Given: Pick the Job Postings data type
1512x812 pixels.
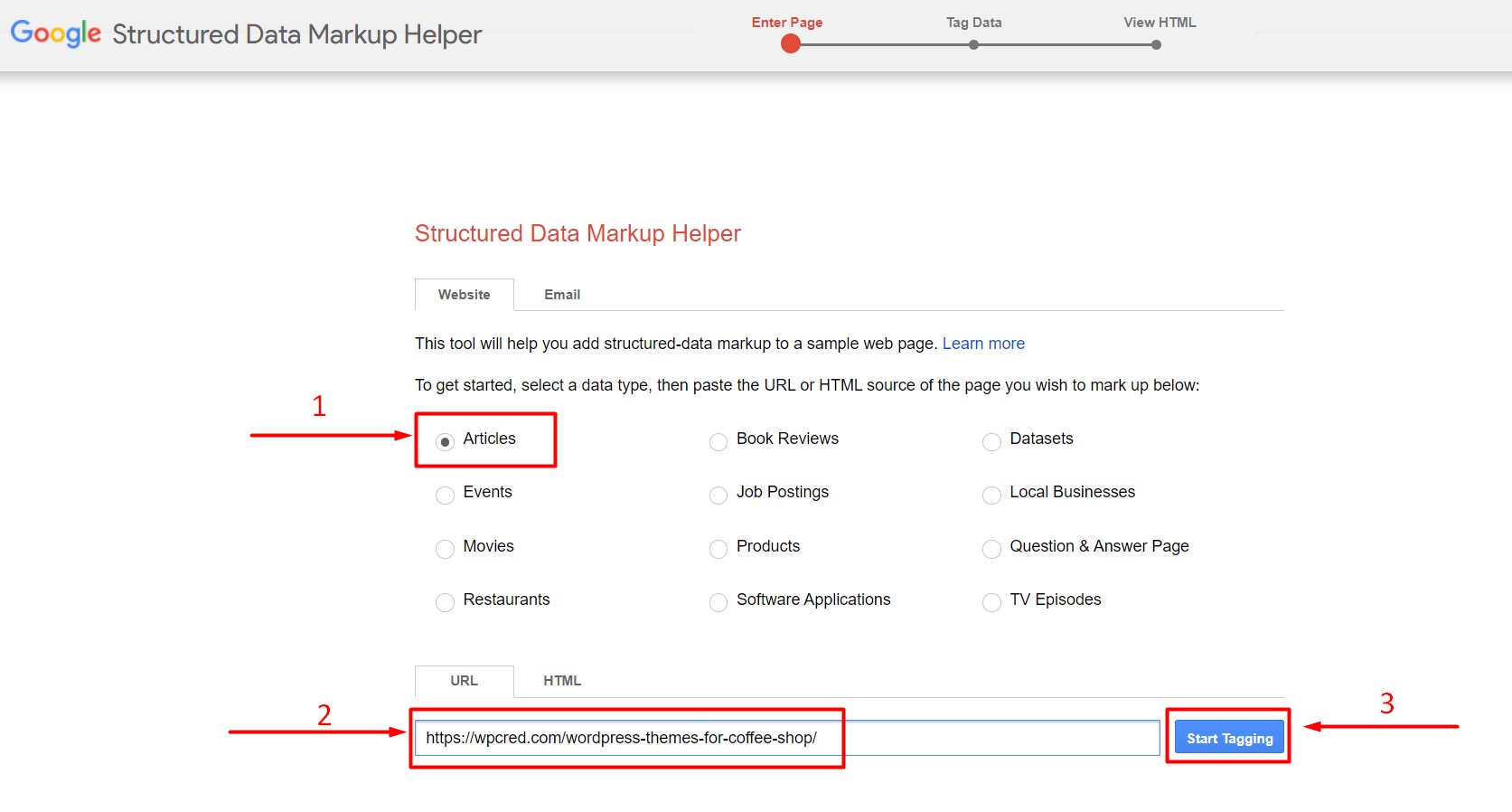Looking at the screenshot, I should click(718, 496).
